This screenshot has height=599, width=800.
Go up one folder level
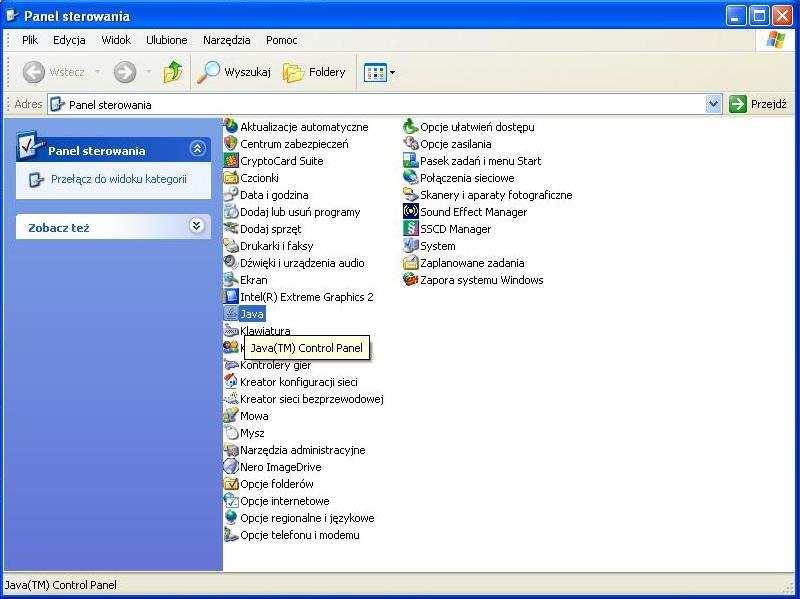click(x=173, y=72)
